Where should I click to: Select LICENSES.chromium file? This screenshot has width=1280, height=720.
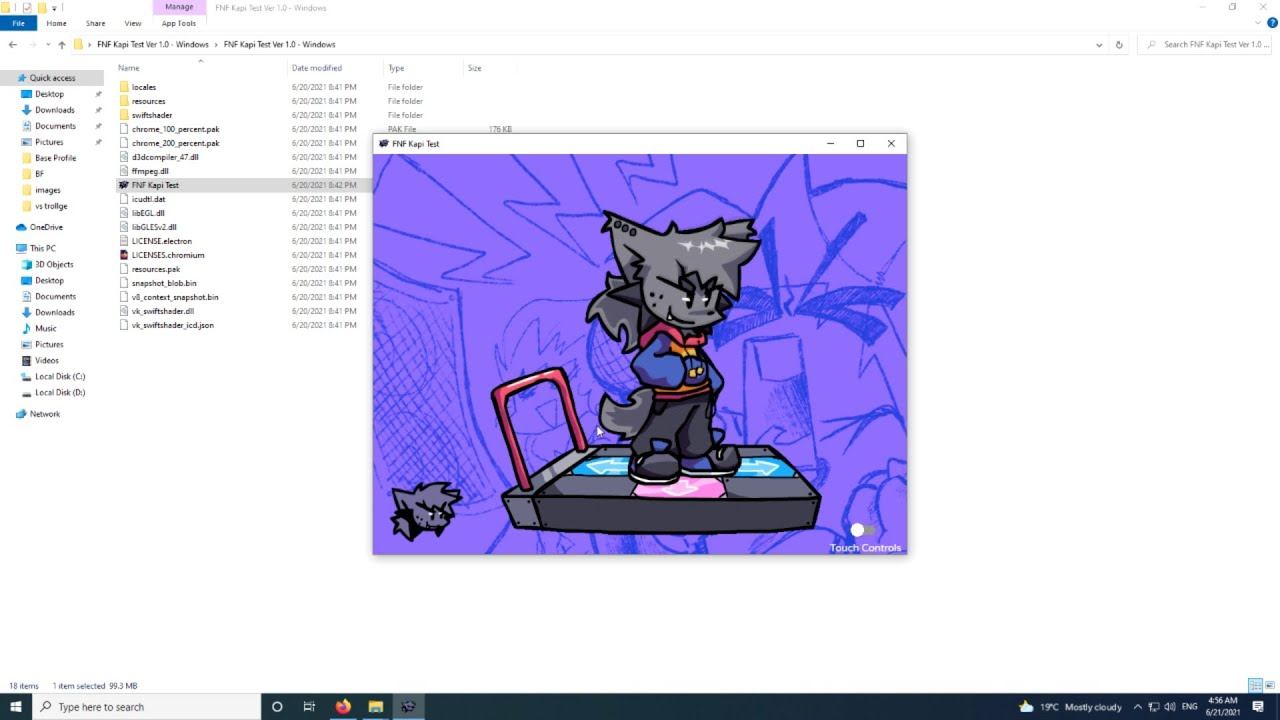pyautogui.click(x=167, y=255)
